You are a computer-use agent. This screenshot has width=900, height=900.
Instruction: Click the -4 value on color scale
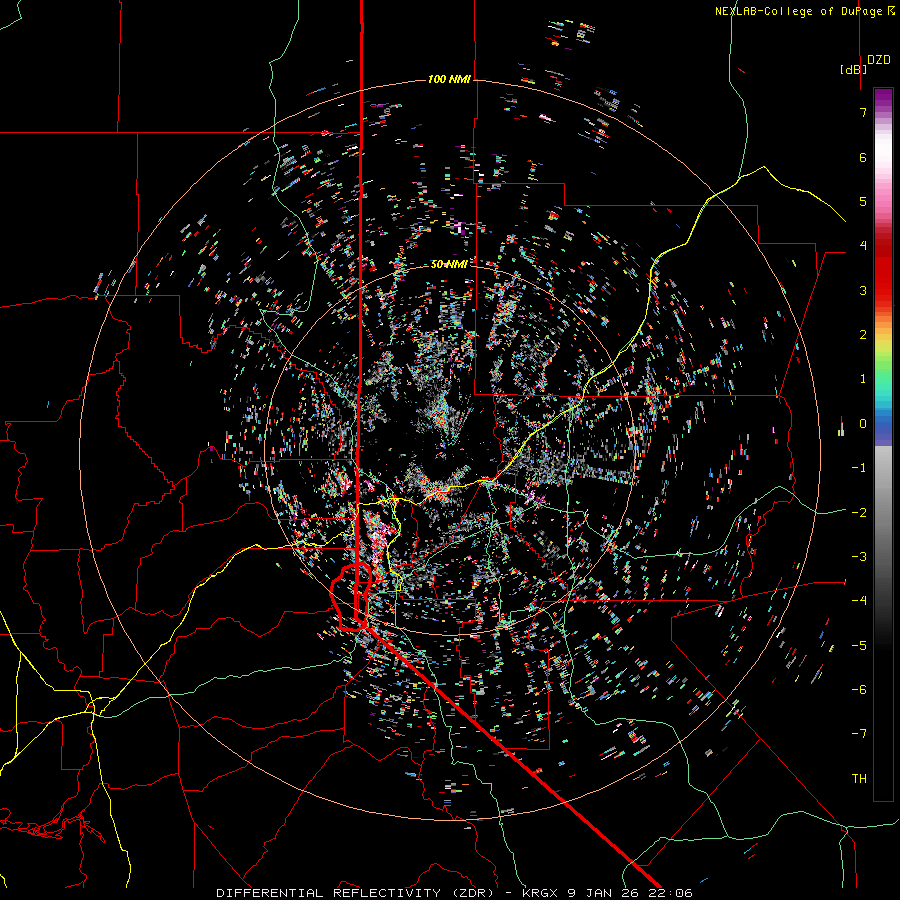pyautogui.click(x=859, y=601)
